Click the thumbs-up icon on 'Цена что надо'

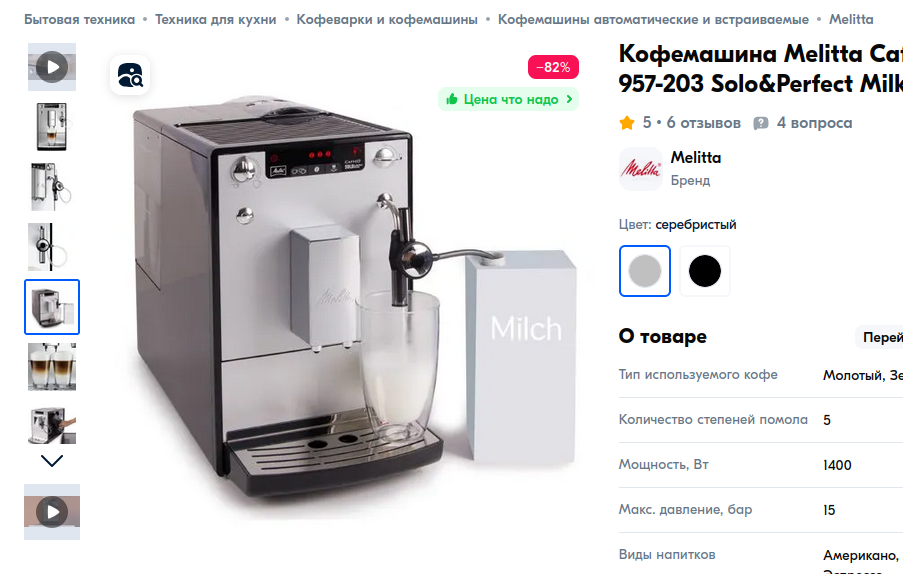pyautogui.click(x=452, y=99)
